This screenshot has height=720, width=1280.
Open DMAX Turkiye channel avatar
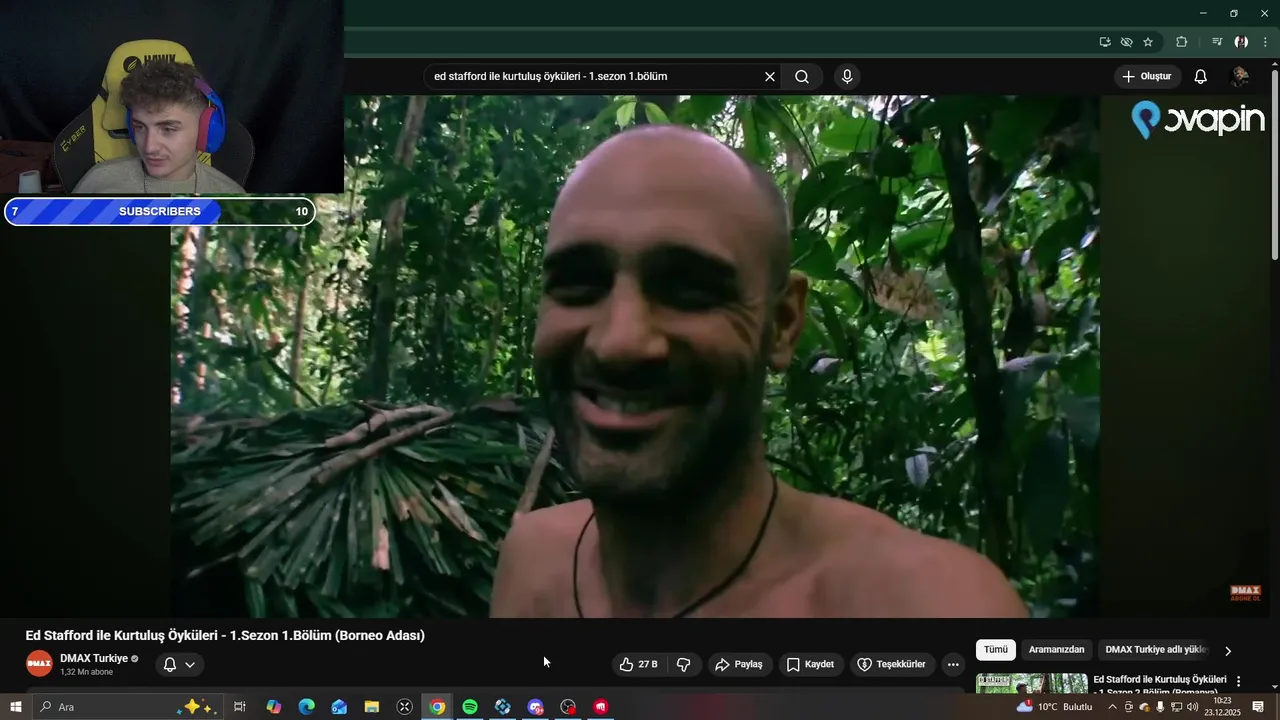39,664
